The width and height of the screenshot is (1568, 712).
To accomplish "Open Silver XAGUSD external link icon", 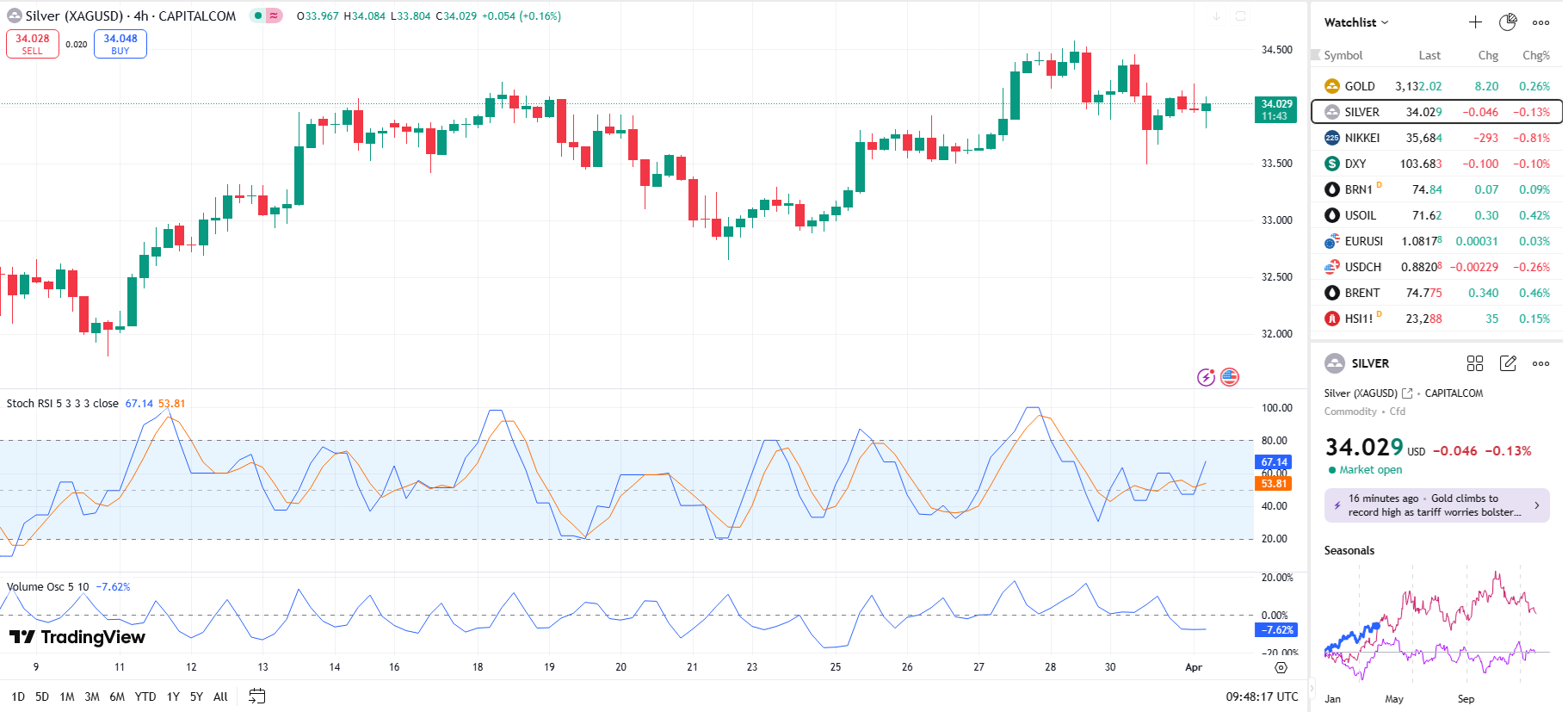I will (x=1407, y=393).
